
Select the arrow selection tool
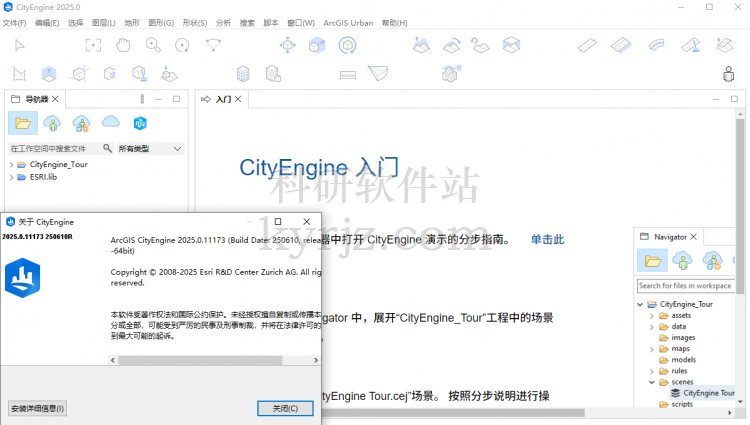(20, 45)
